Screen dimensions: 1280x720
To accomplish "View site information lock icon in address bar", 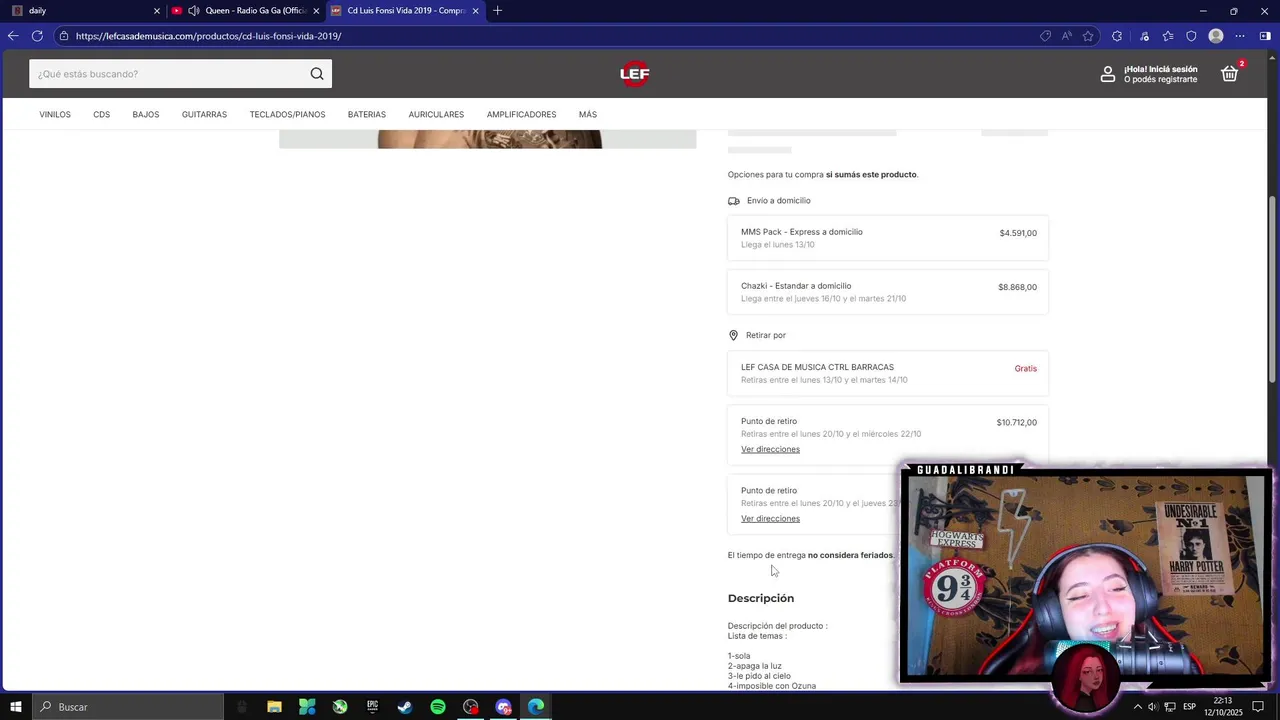I will coord(64,36).
